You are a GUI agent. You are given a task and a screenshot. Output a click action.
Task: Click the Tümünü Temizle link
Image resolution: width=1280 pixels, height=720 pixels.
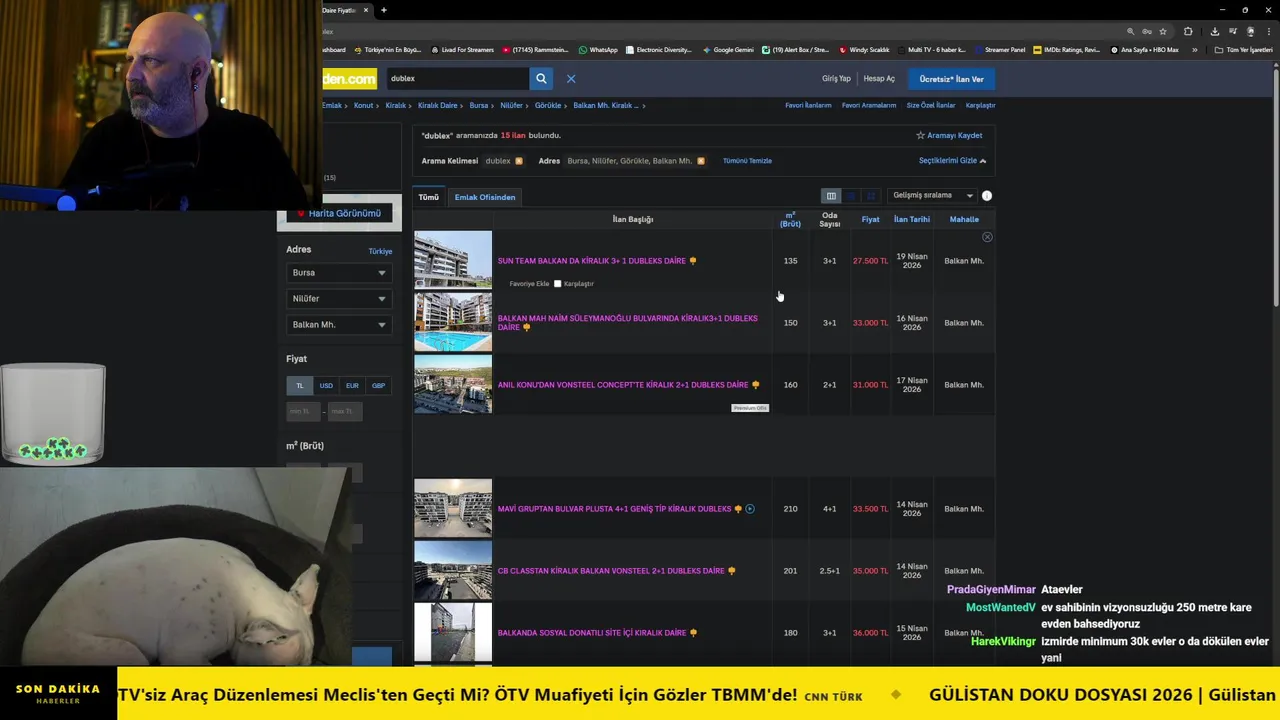tap(747, 161)
